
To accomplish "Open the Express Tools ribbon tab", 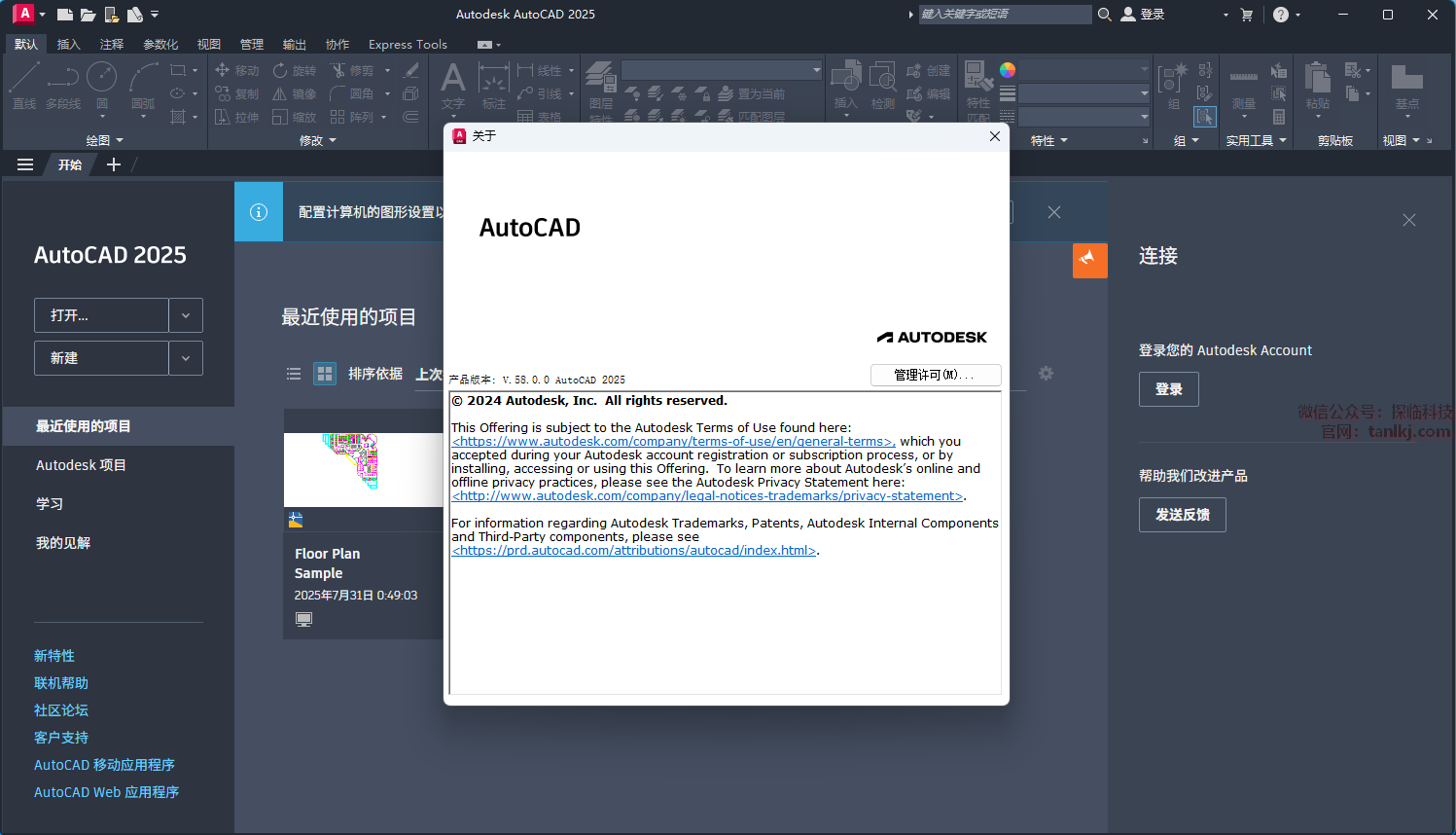I will click(408, 44).
